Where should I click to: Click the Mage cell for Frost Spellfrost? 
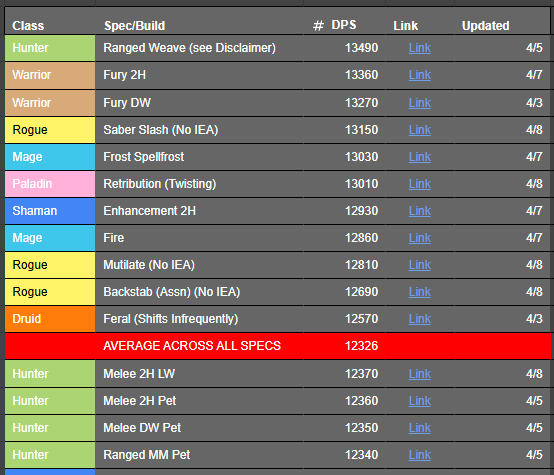(50, 157)
